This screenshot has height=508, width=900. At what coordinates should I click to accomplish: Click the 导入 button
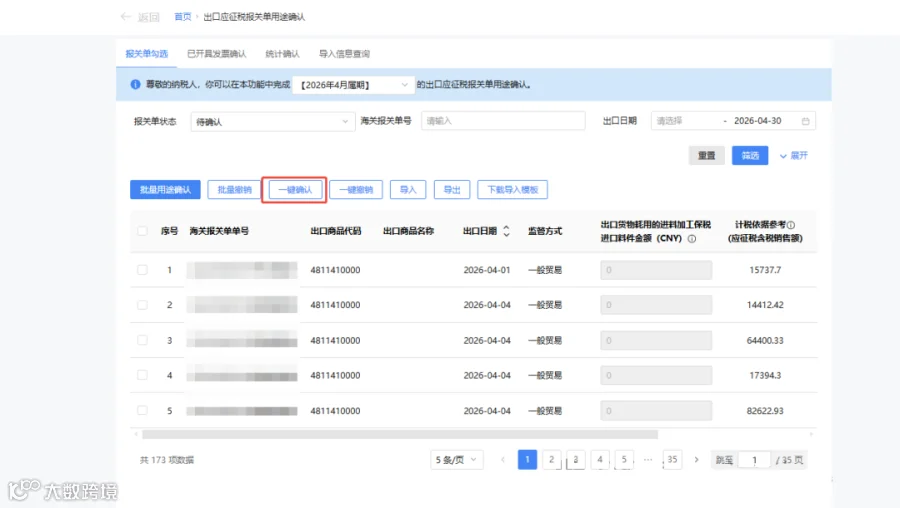pyautogui.click(x=408, y=189)
